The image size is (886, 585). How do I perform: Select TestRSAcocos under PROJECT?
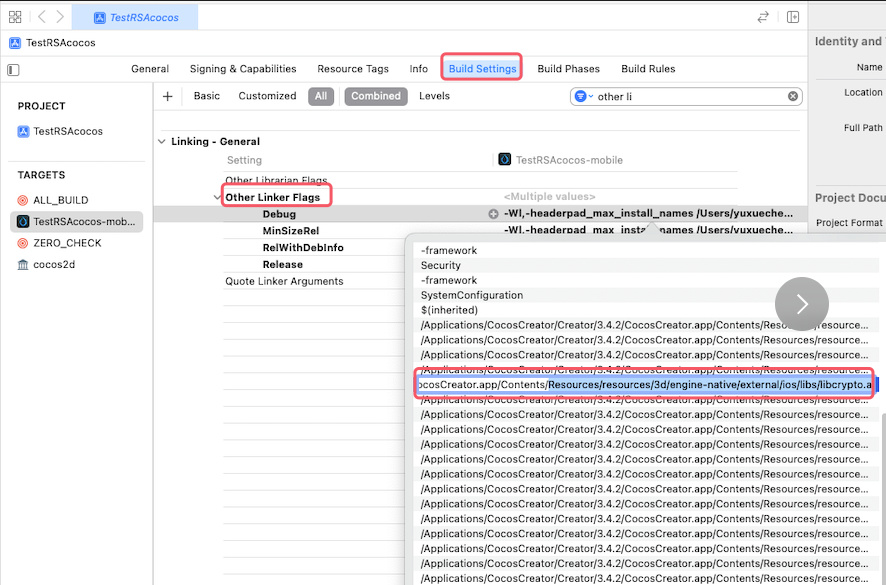point(68,131)
